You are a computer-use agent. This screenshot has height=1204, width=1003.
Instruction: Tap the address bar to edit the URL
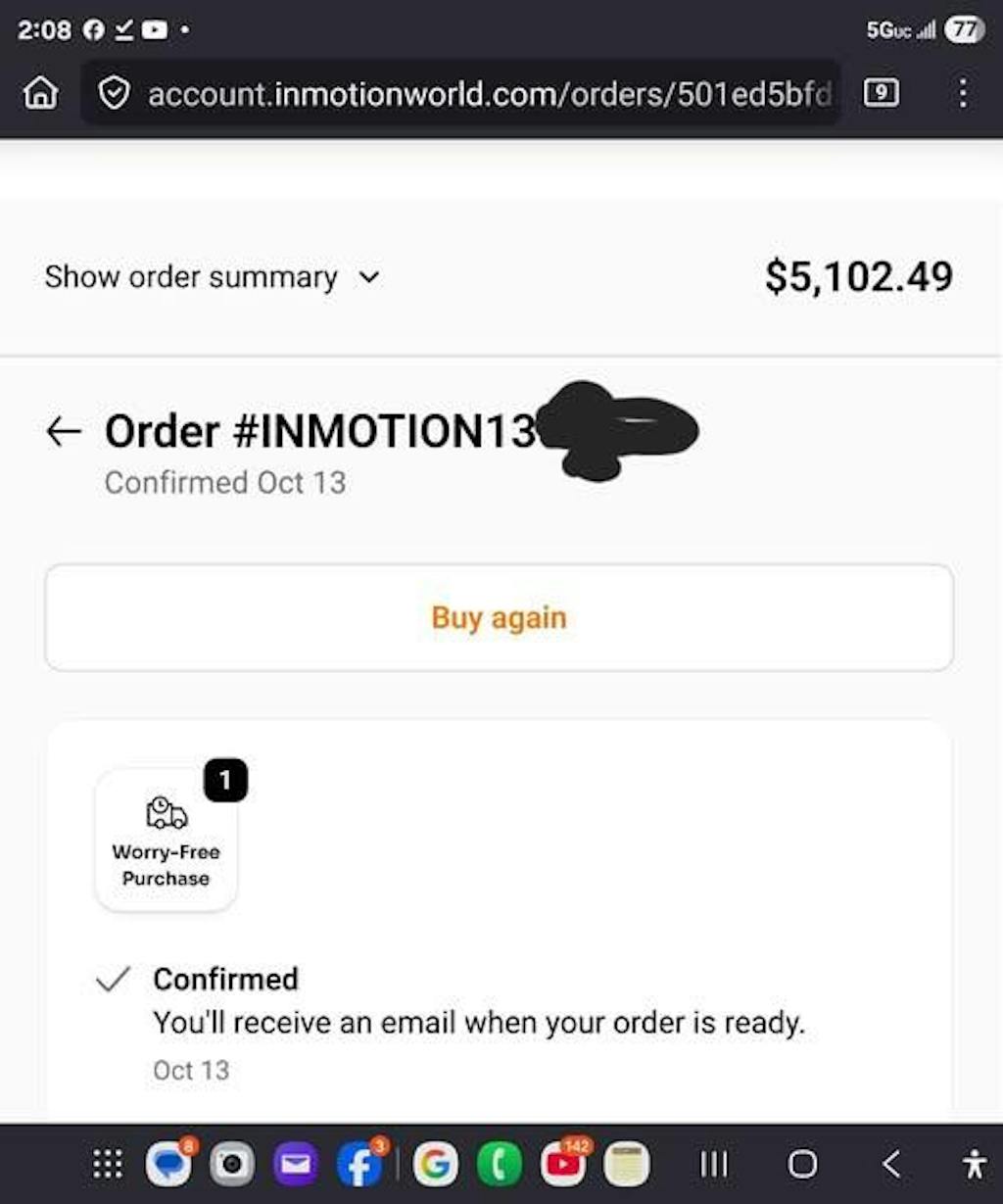tap(470, 93)
